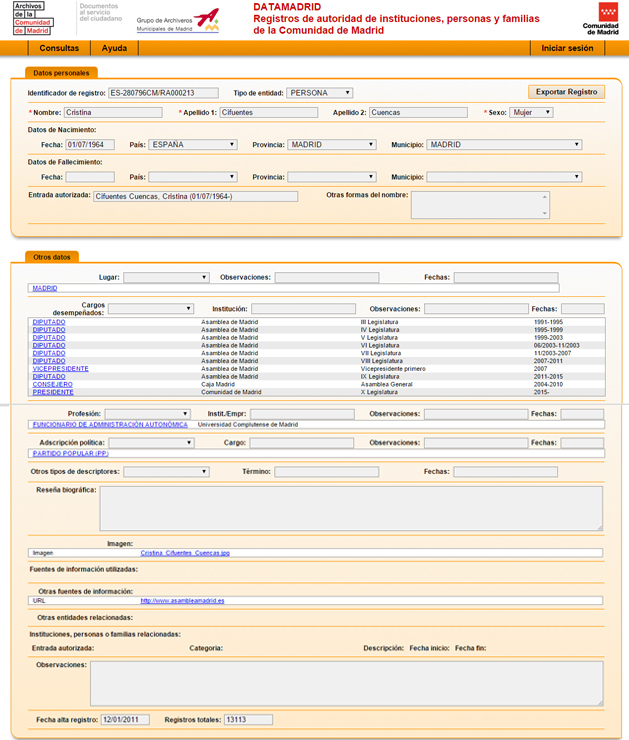
Task: Open the birth Provincia dropdown showing MADRID
Action: (332, 144)
